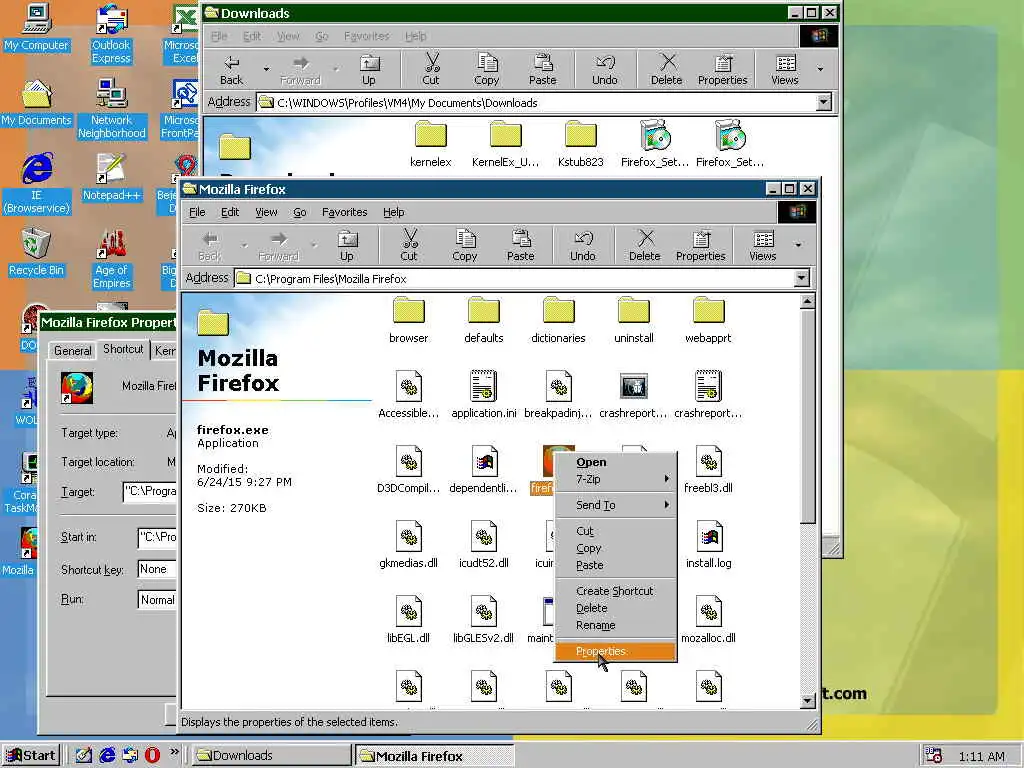Click Undo in the Downloads window toolbar

(605, 69)
